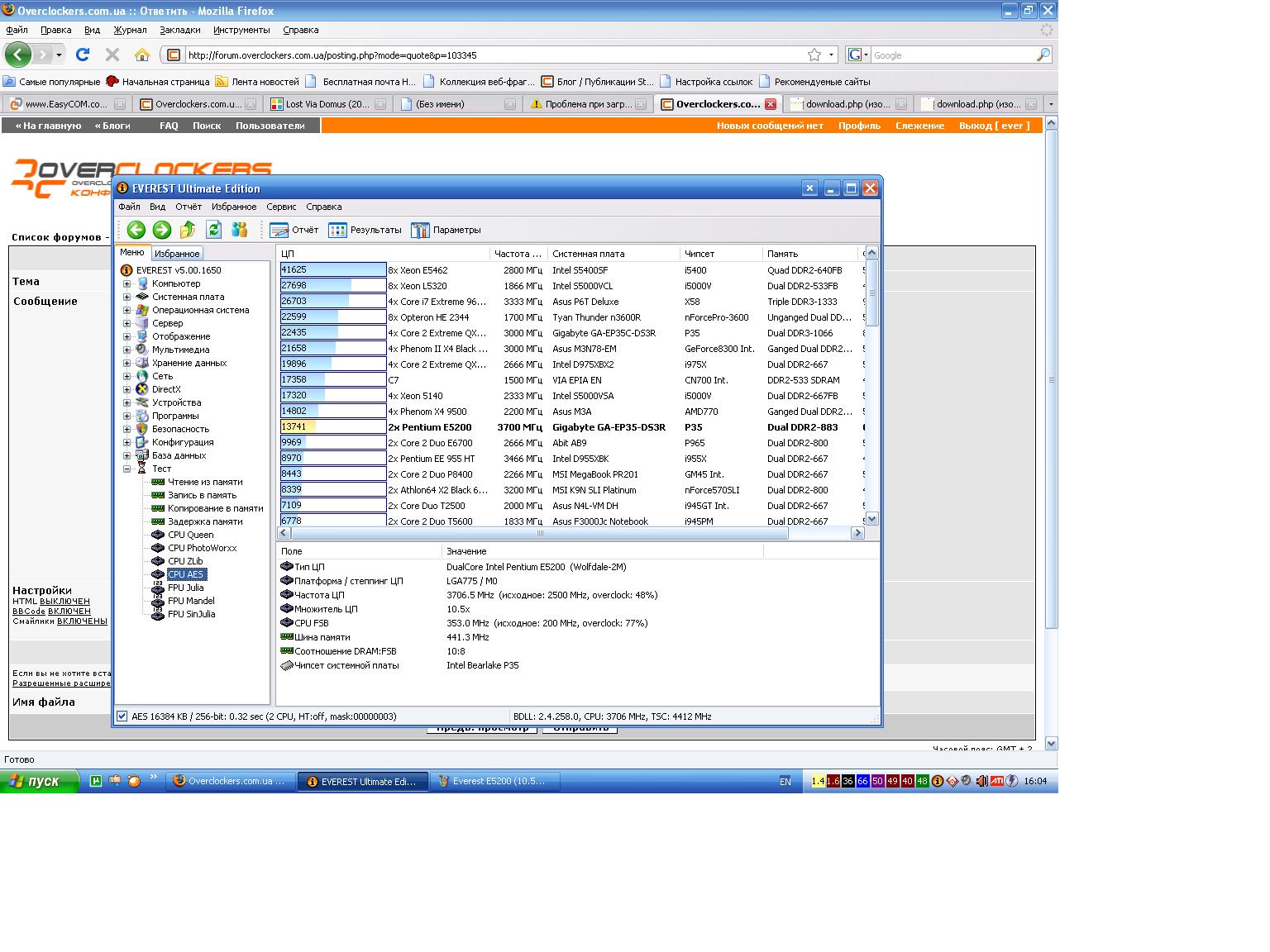Click the FAQ link in the forum navigation
The width and height of the screenshot is (1270, 952).
point(169,126)
